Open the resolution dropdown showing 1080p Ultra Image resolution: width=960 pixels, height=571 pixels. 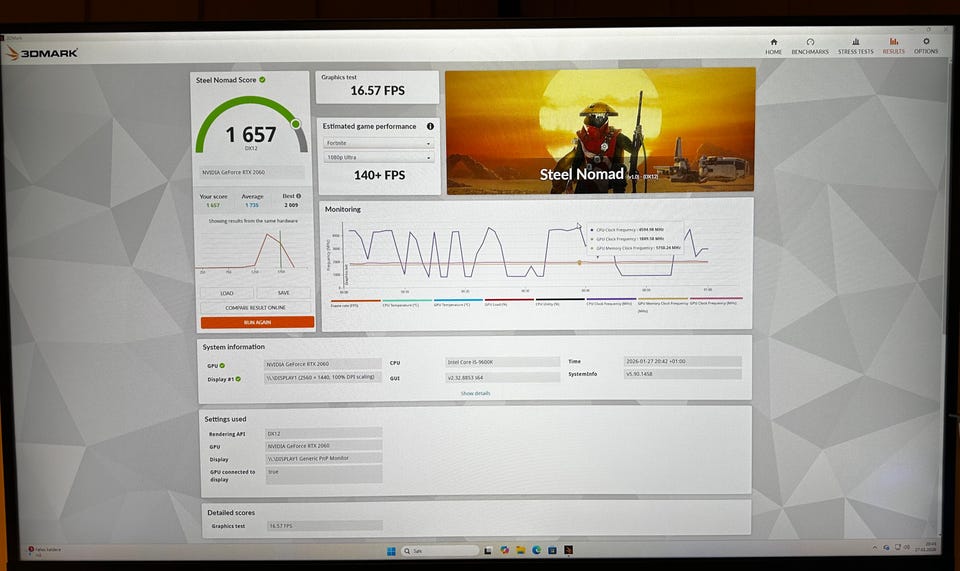click(378, 157)
